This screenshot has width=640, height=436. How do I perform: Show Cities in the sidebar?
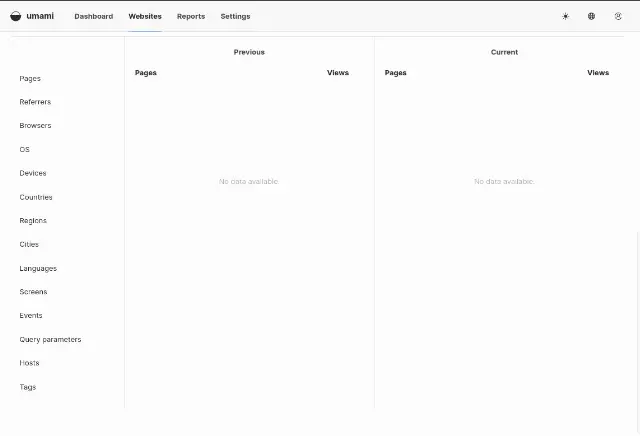point(29,244)
